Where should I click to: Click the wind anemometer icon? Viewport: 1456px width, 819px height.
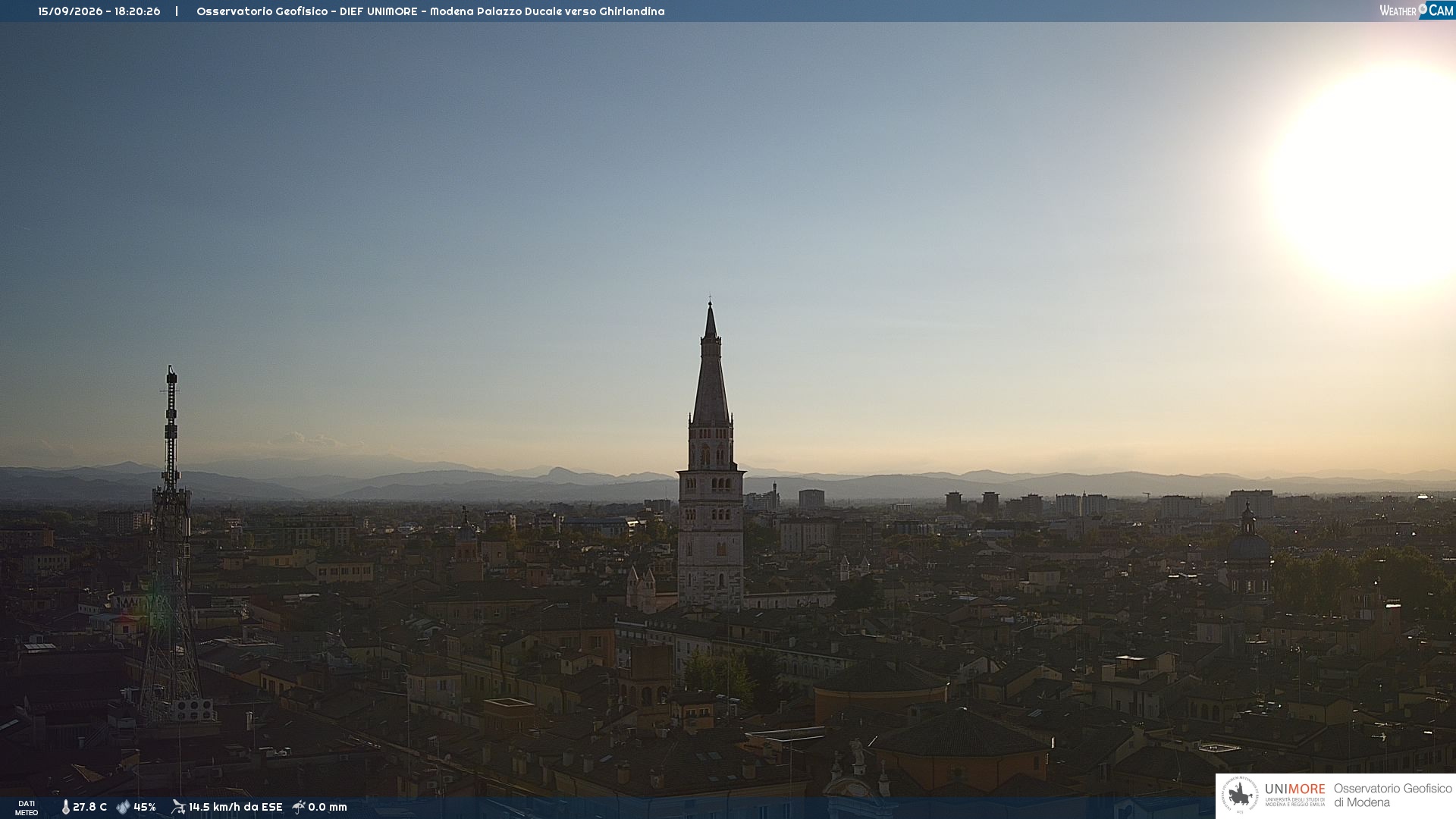[178, 807]
